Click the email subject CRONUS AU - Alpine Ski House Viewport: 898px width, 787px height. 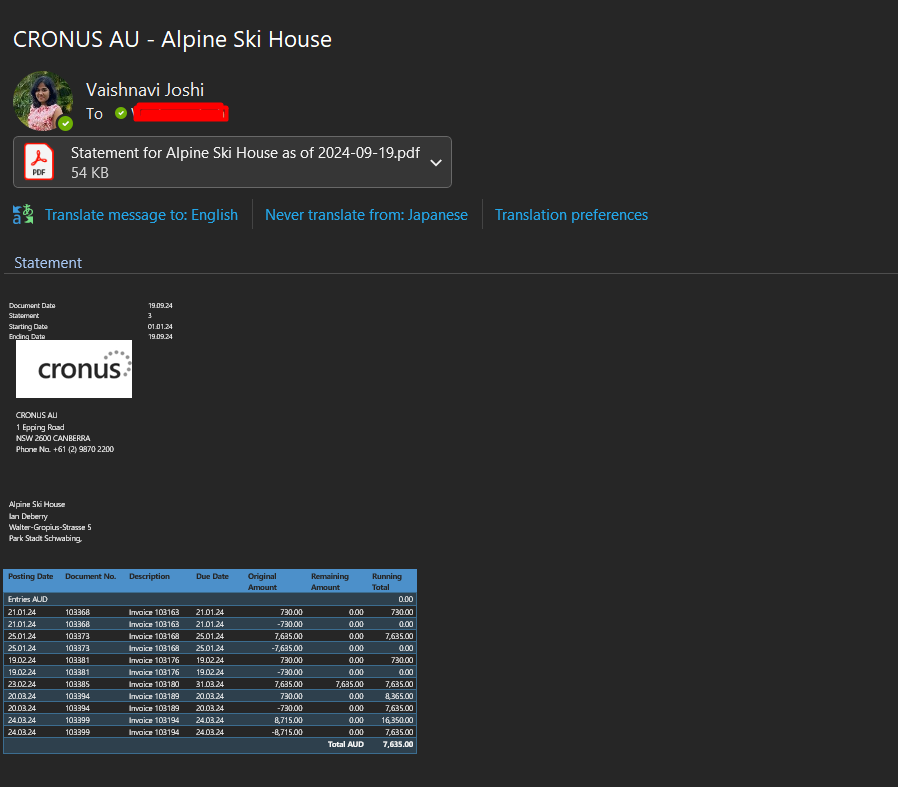[x=172, y=40]
